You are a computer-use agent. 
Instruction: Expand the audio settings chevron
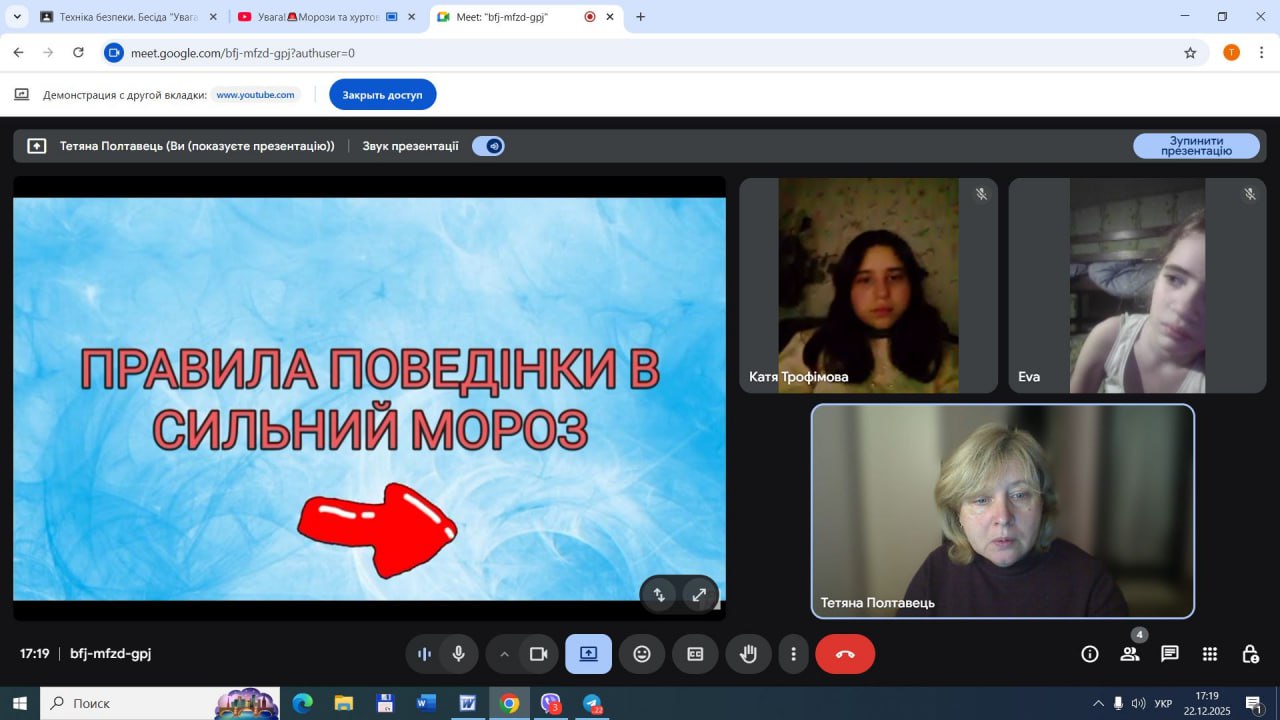504,654
